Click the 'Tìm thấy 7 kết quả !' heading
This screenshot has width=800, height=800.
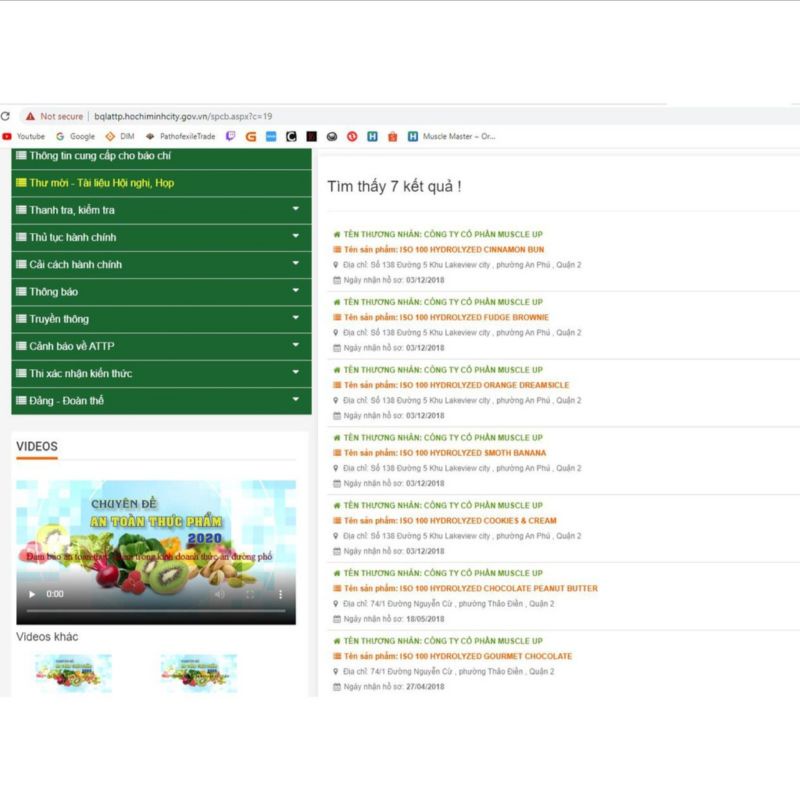(394, 187)
